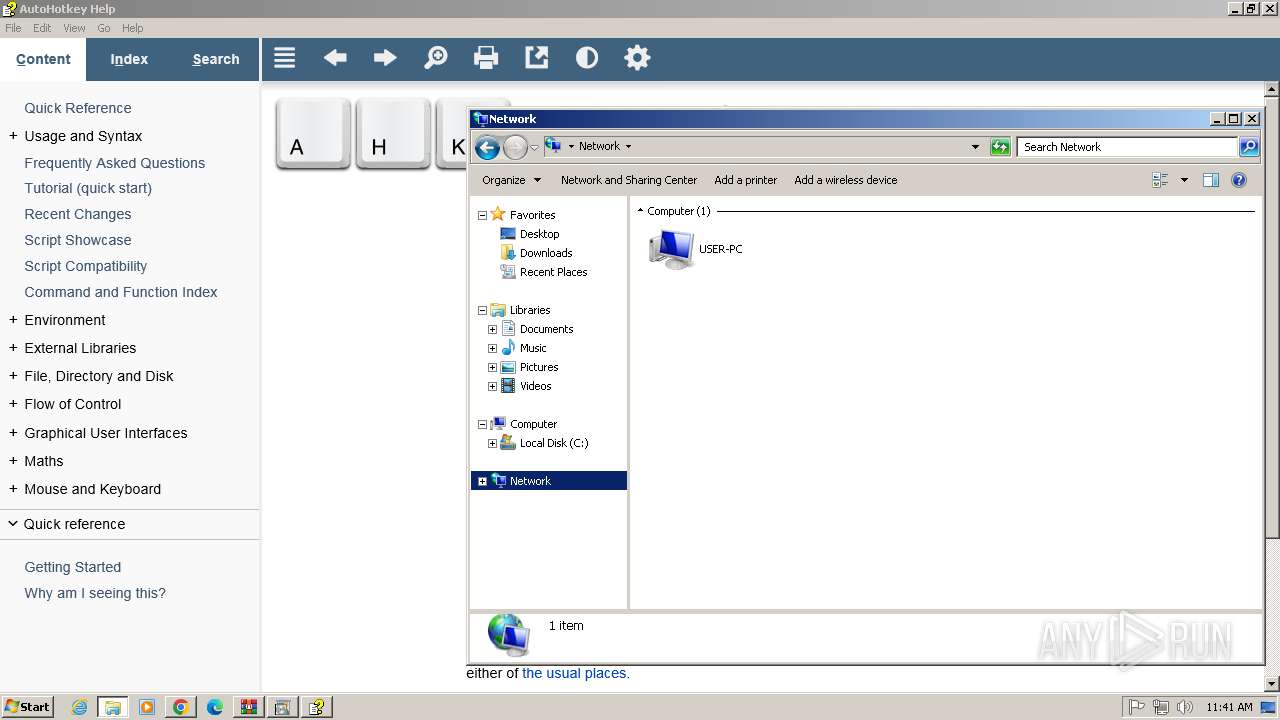This screenshot has width=1280, height=720.
Task: Click Add a printer
Action: click(x=746, y=180)
